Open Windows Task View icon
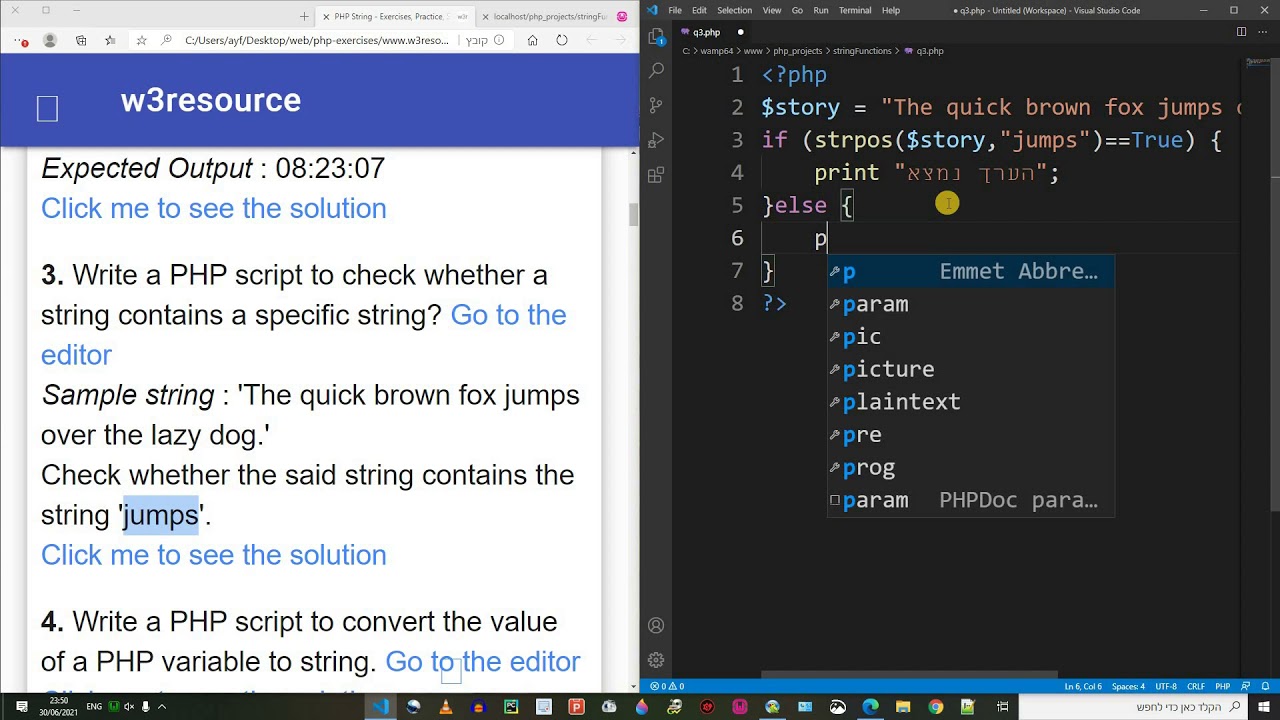 point(1001,707)
